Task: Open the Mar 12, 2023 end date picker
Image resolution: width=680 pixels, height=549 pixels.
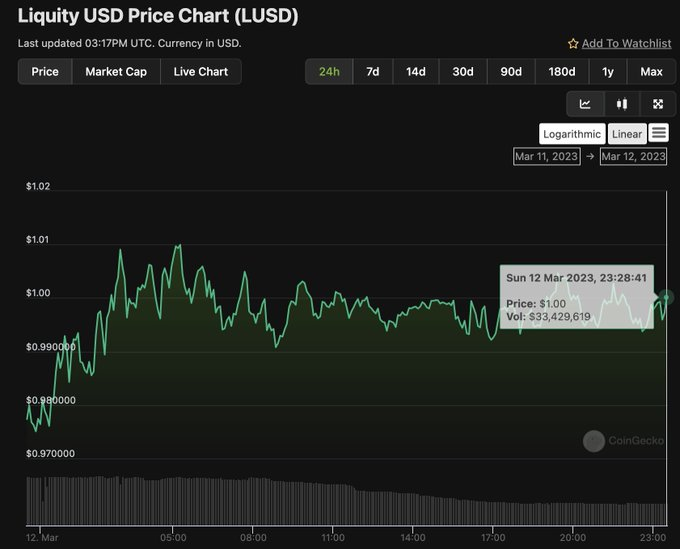Action: [x=633, y=156]
